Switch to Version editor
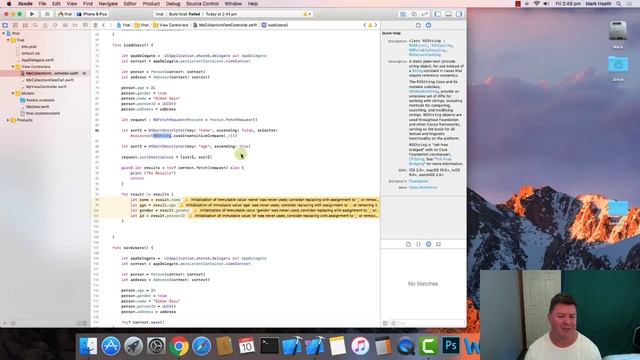640x360 pixels. pyautogui.click(x=424, y=14)
